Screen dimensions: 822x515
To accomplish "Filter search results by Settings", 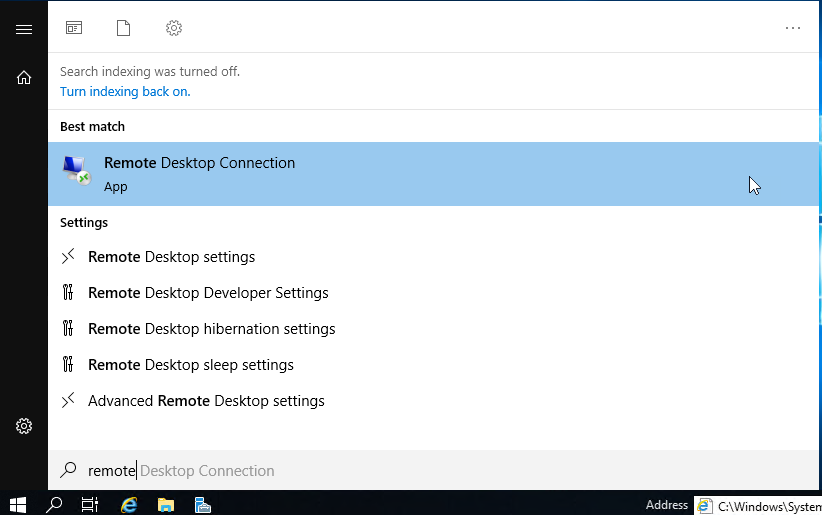I will [174, 28].
